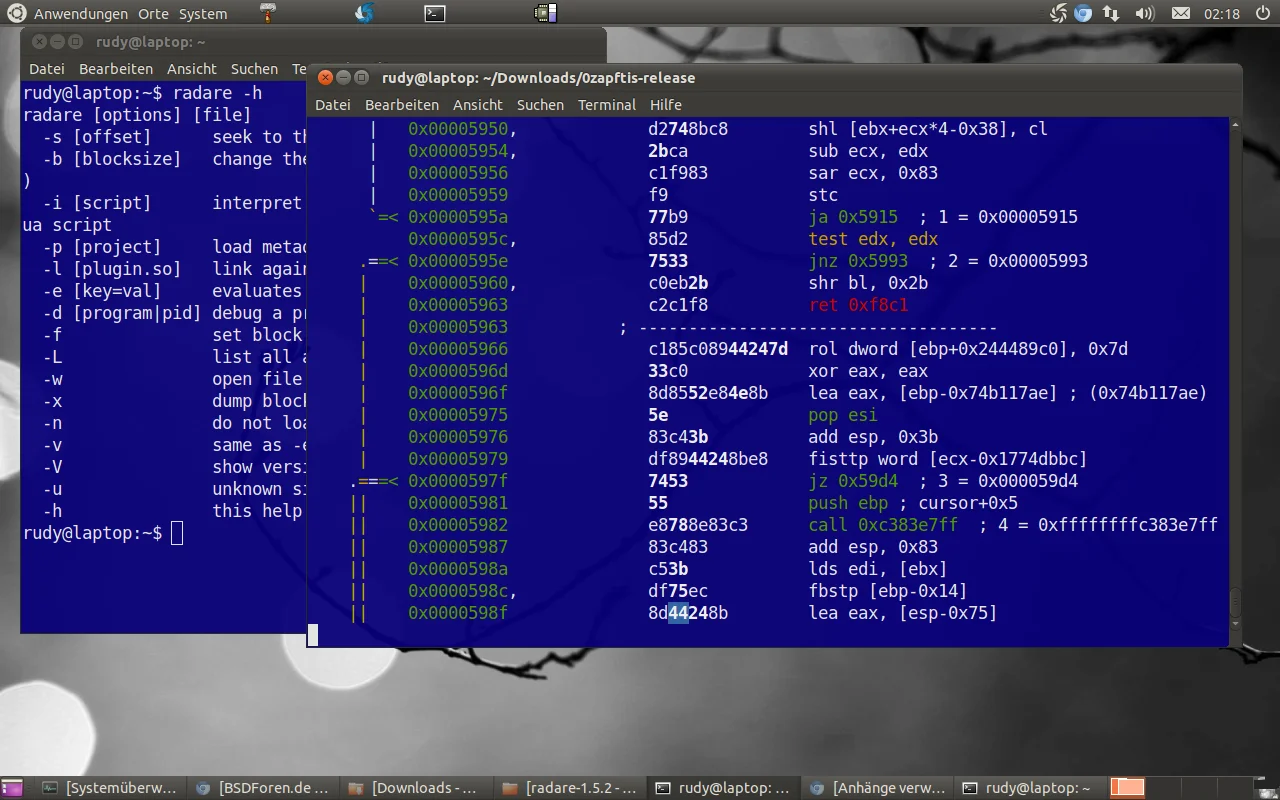1280x800 pixels.
Task: Open Ansicht menu in 0zapftis-release terminal
Action: click(x=478, y=104)
